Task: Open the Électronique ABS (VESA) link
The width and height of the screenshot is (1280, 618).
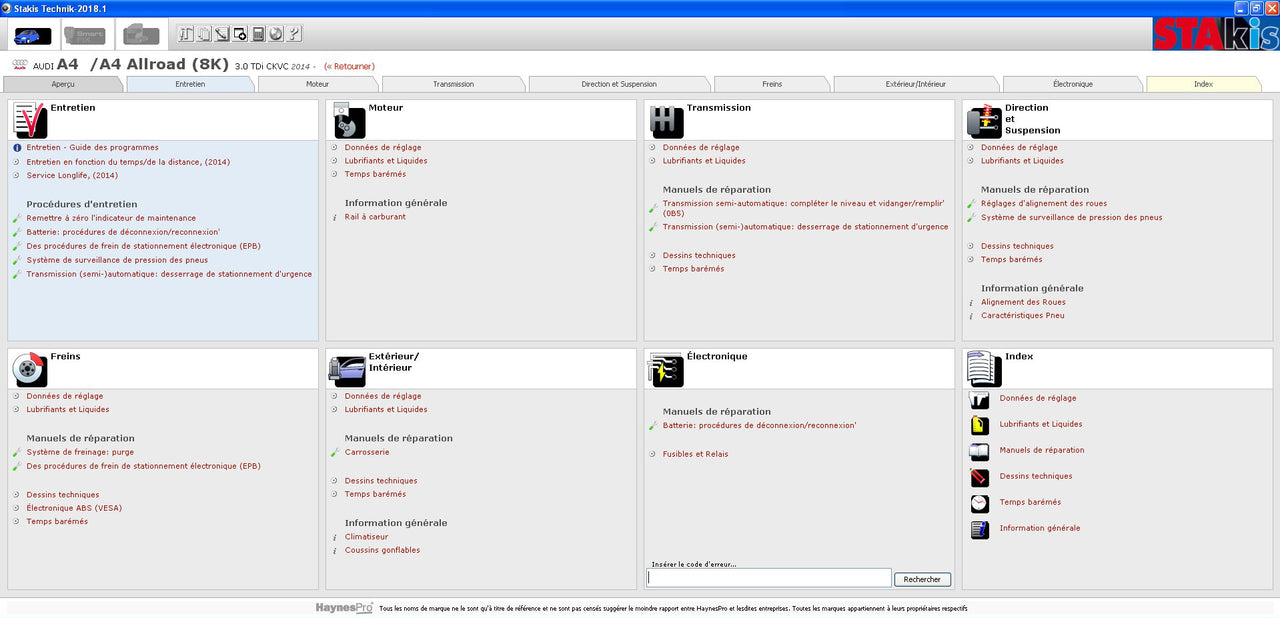Action: click(x=74, y=508)
